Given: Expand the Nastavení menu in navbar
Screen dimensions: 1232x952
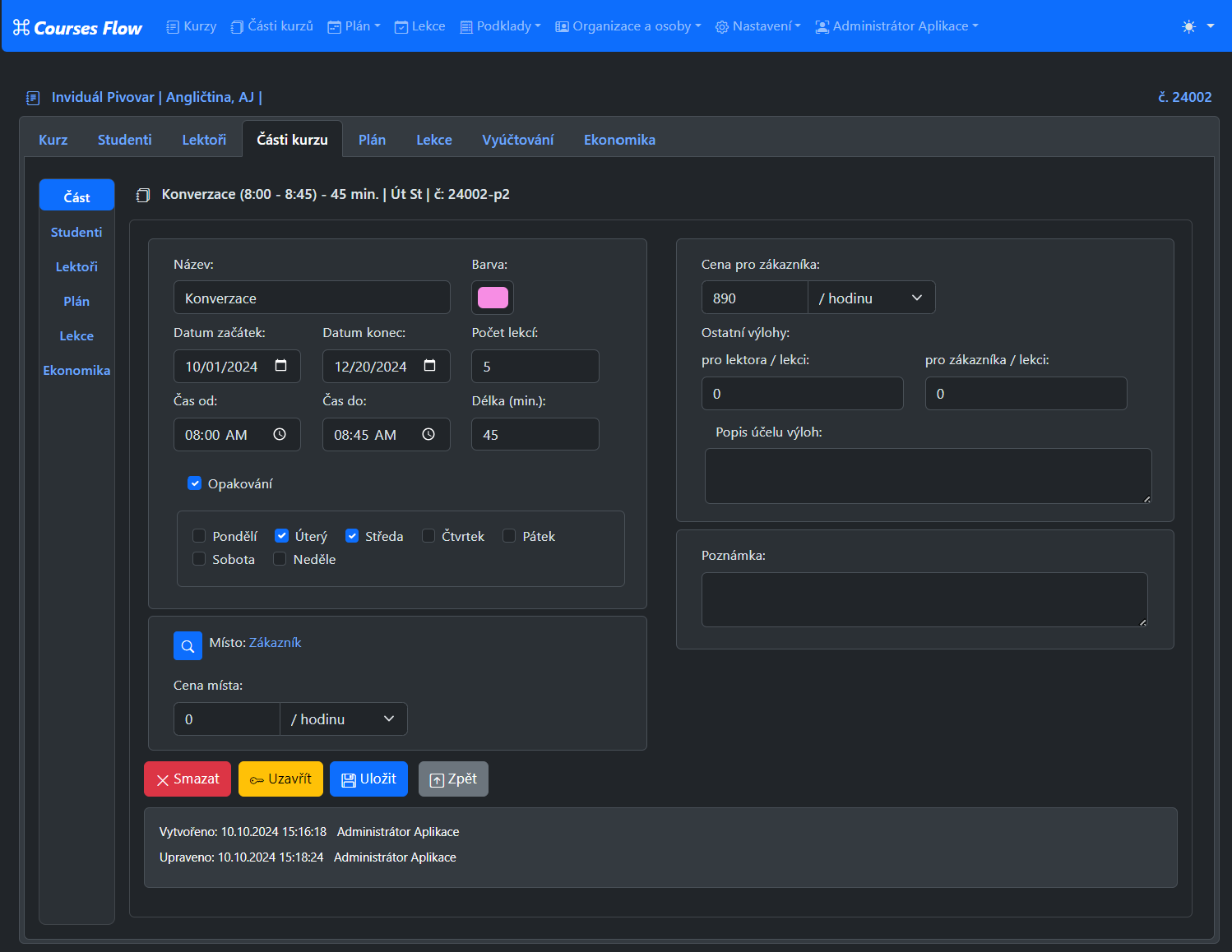Looking at the screenshot, I should [x=757, y=26].
